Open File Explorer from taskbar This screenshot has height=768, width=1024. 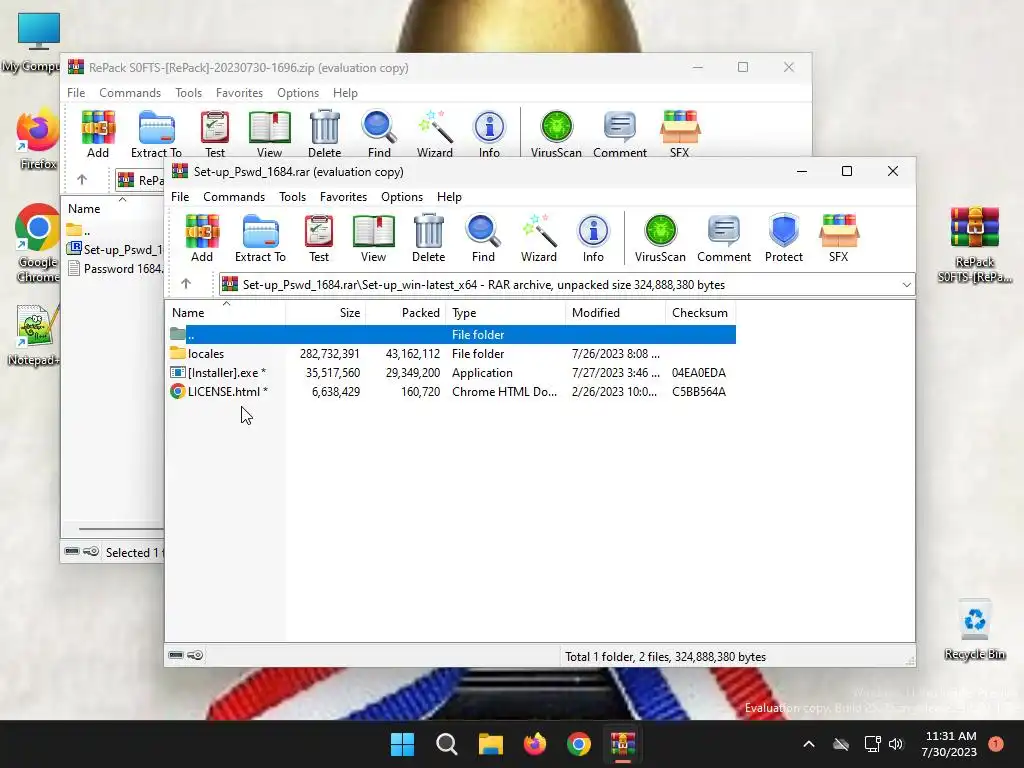[x=490, y=744]
